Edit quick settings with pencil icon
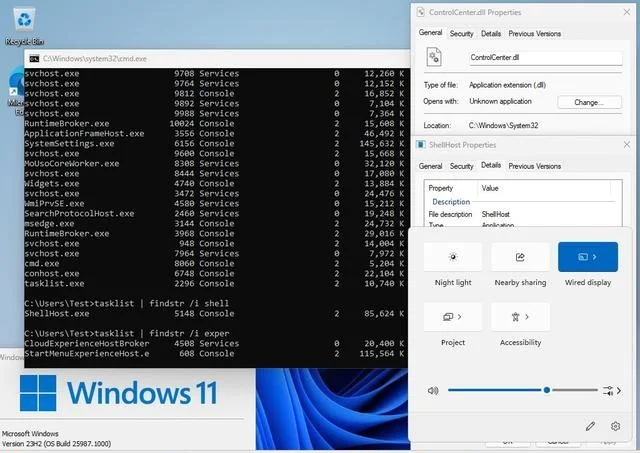Viewport: 640px width, 453px height. pyautogui.click(x=590, y=426)
